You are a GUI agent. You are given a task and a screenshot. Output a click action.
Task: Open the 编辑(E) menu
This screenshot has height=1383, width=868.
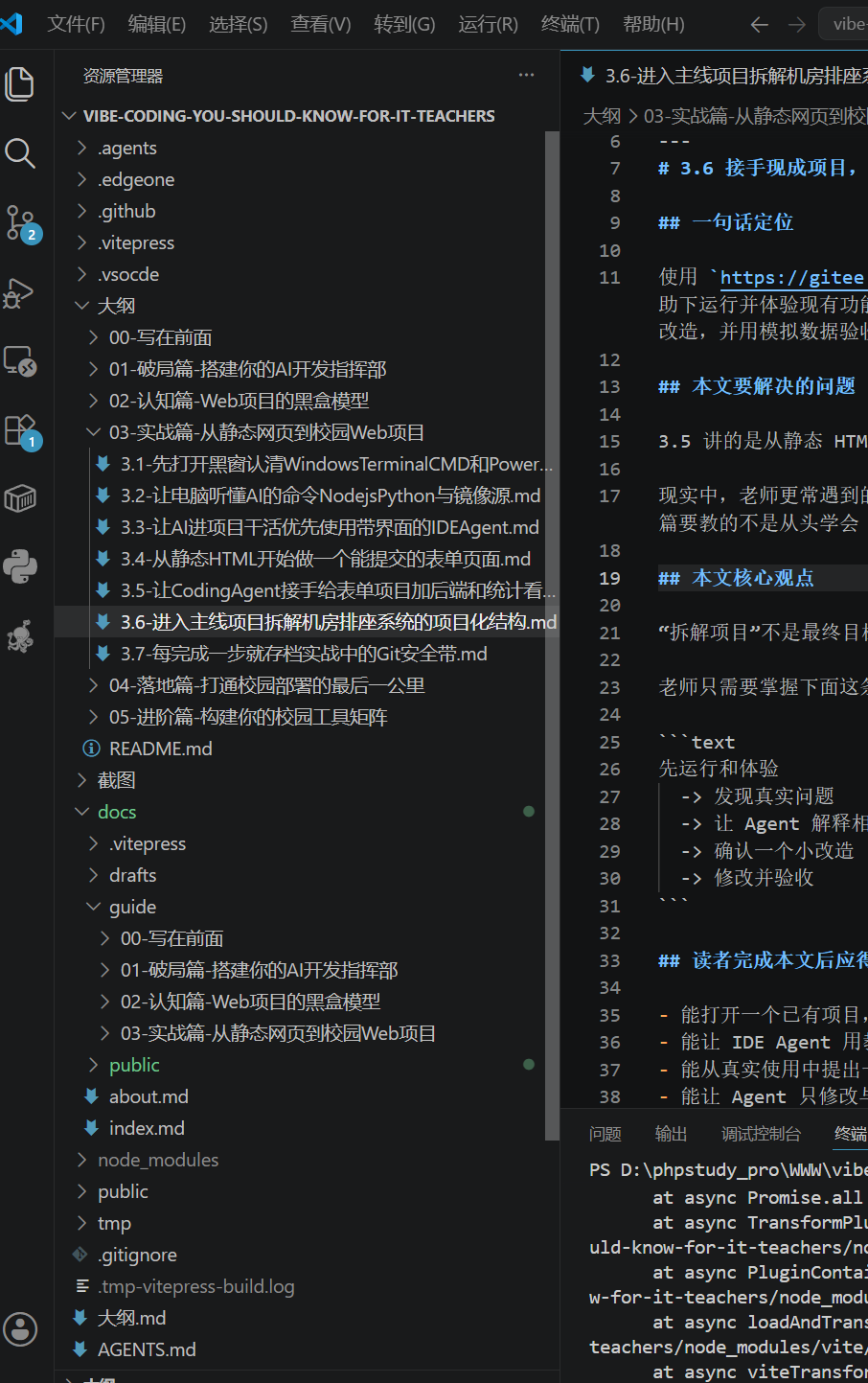(157, 24)
